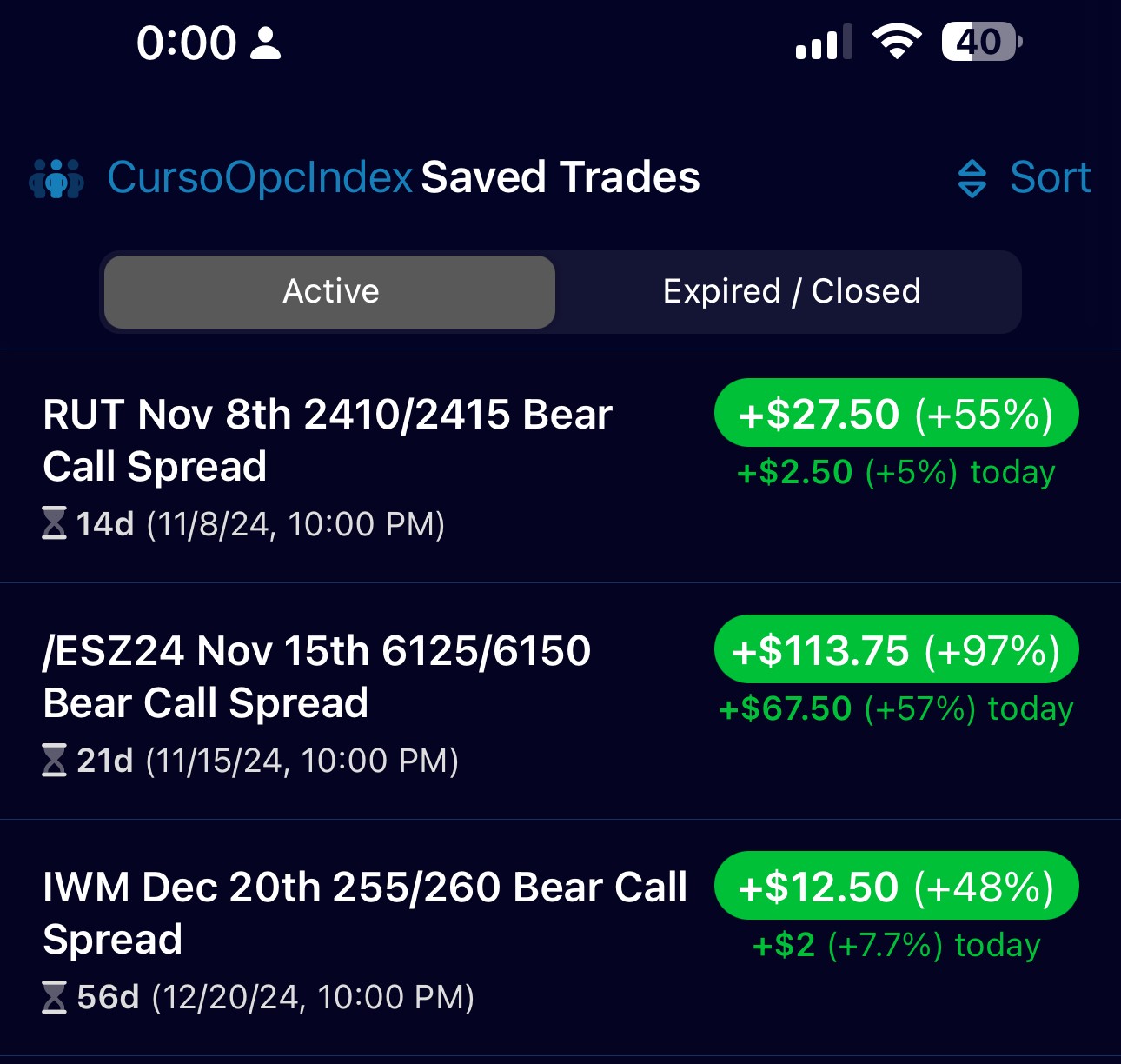This screenshot has height=1064, width=1121.
Task: Tap the group people icon
Action: [56, 178]
